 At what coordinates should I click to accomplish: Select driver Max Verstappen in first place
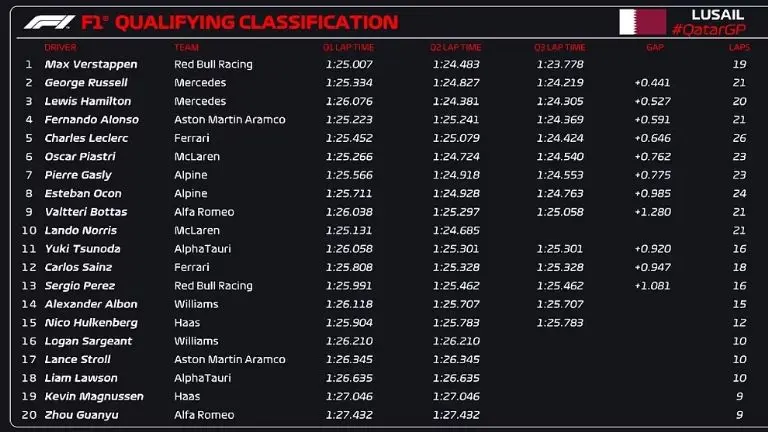[91, 64]
